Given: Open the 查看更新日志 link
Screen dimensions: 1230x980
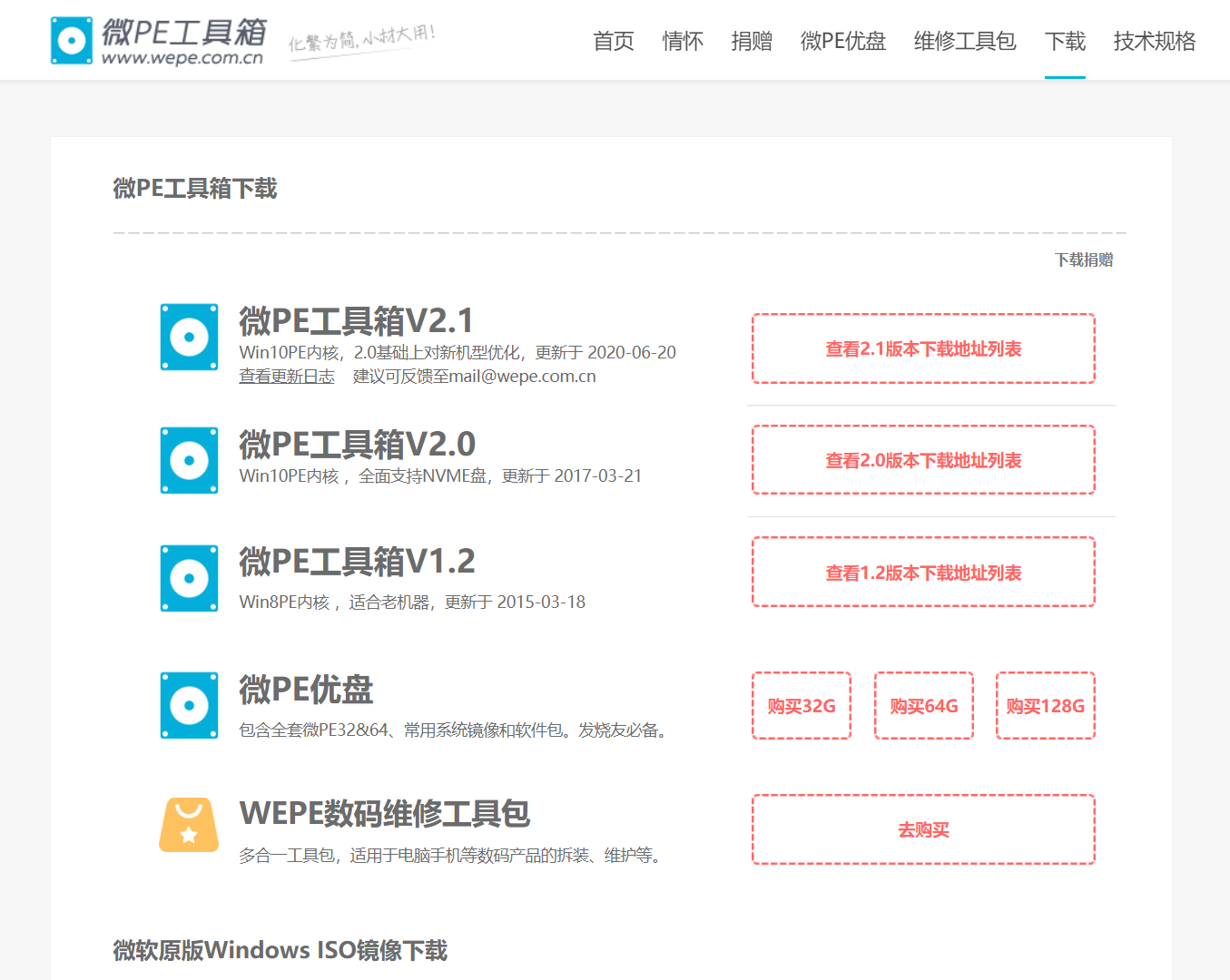Looking at the screenshot, I should (x=287, y=376).
